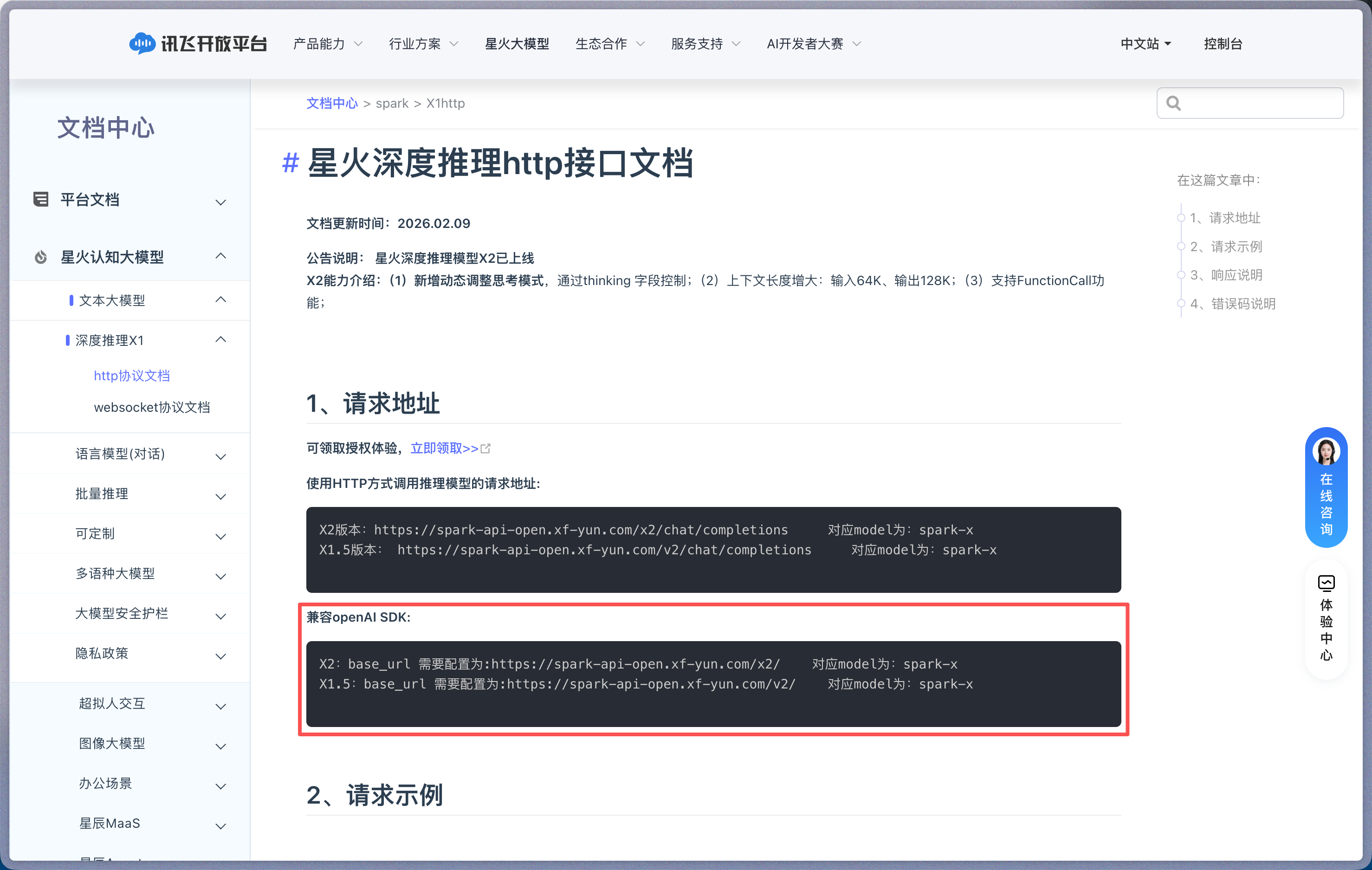Collapse the 深度推理X1 section
1372x870 pixels.
point(221,339)
